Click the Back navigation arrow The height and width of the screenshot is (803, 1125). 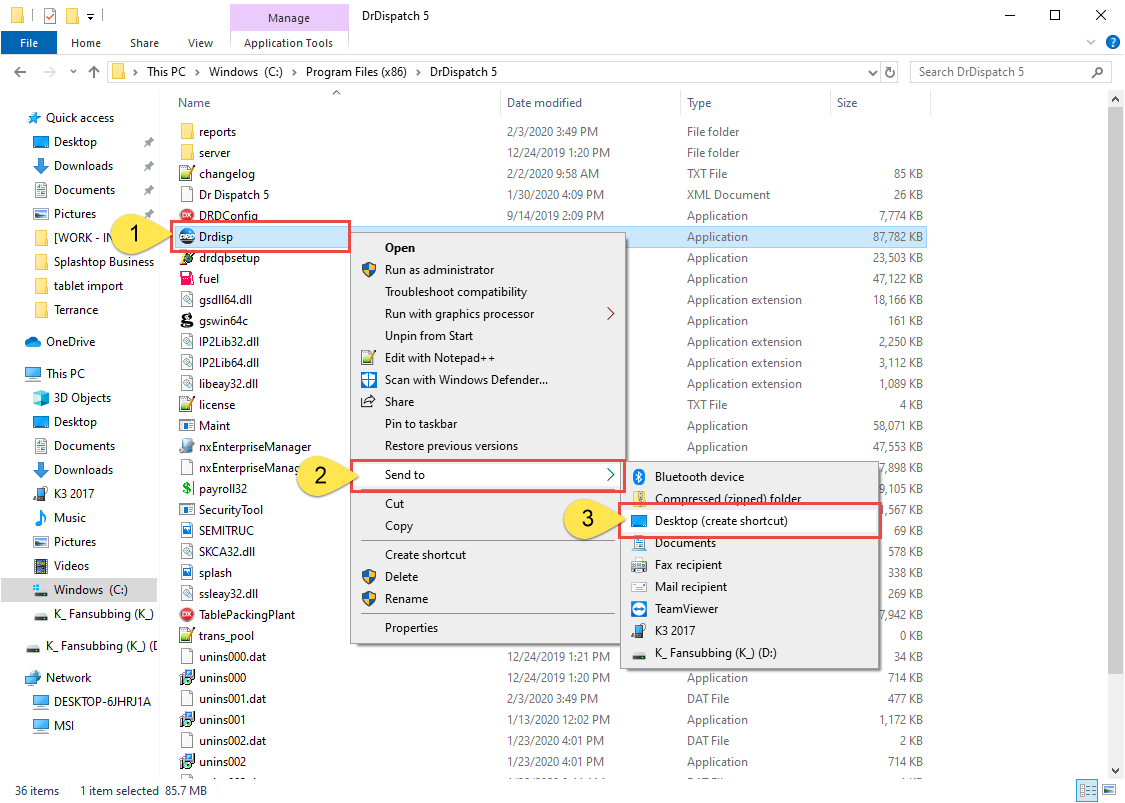(20, 72)
